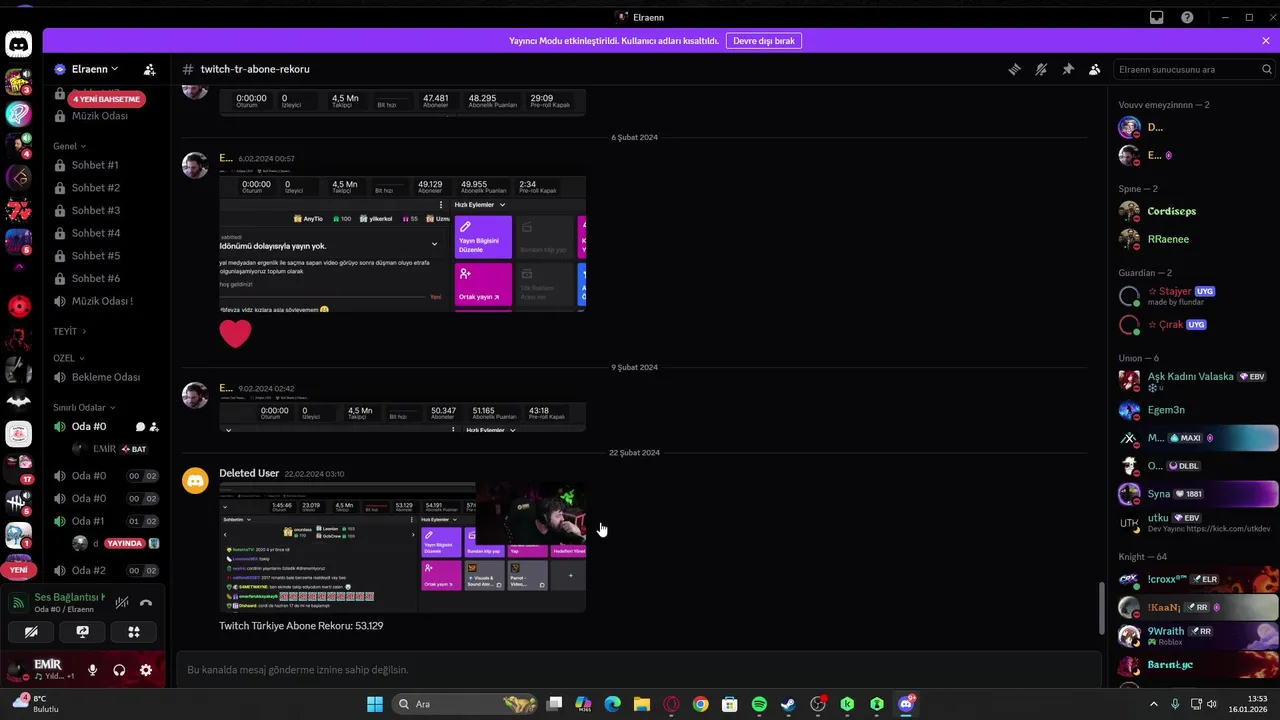Mute microphone in user panel
Image resolution: width=1280 pixels, height=720 pixels.
pyautogui.click(x=93, y=670)
